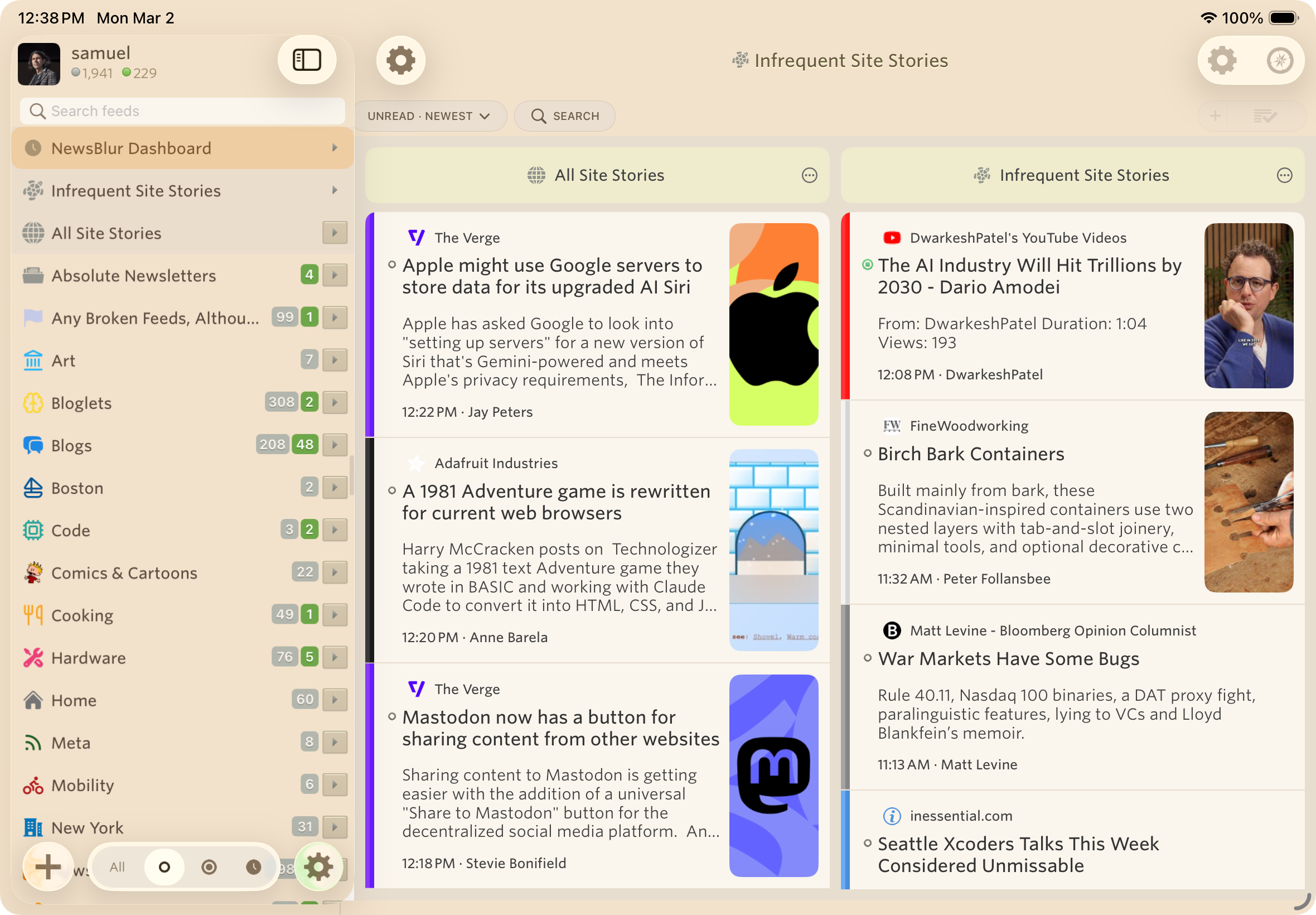Viewport: 1316px width, 915px height.
Task: Click the settings gear beside the UNREAD filter
Action: point(400,60)
